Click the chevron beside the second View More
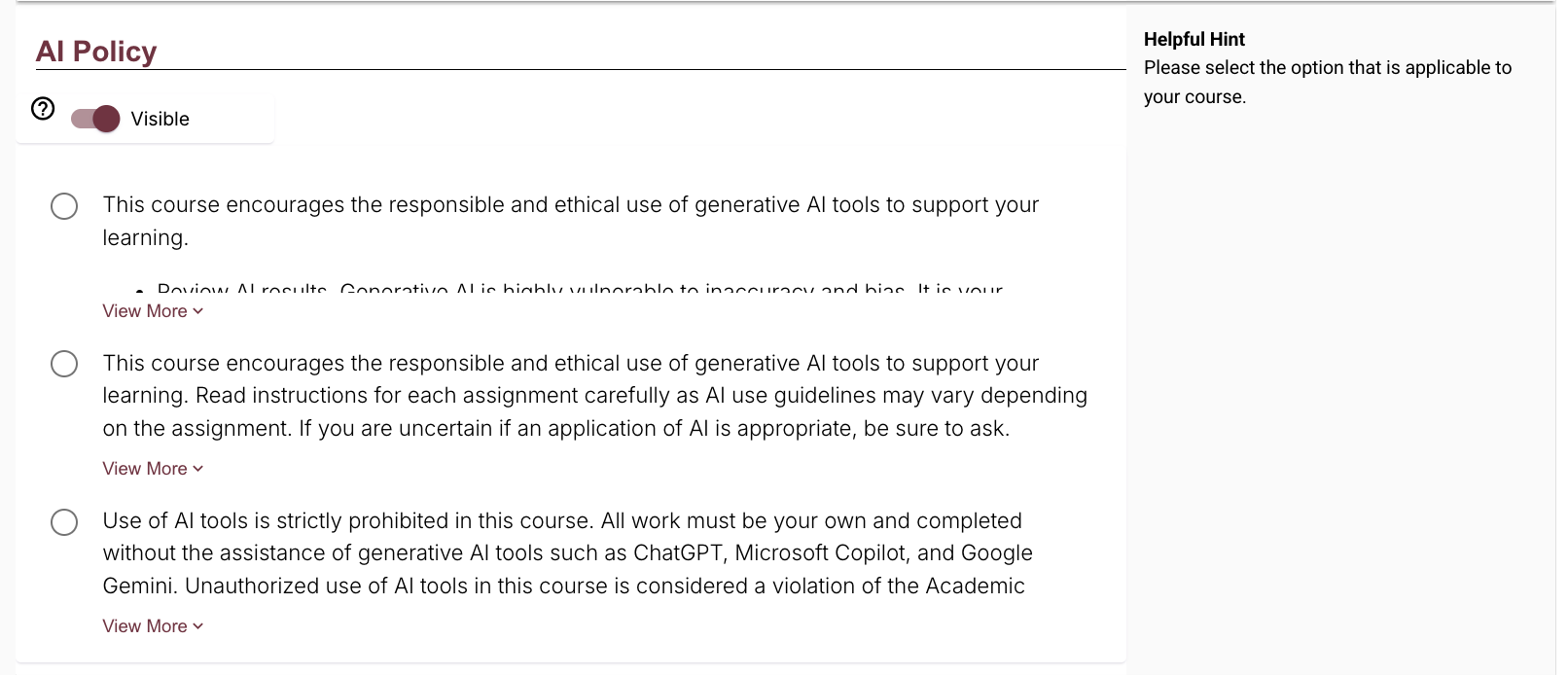Screen dimensions: 1568x675 pyautogui.click(x=198, y=469)
